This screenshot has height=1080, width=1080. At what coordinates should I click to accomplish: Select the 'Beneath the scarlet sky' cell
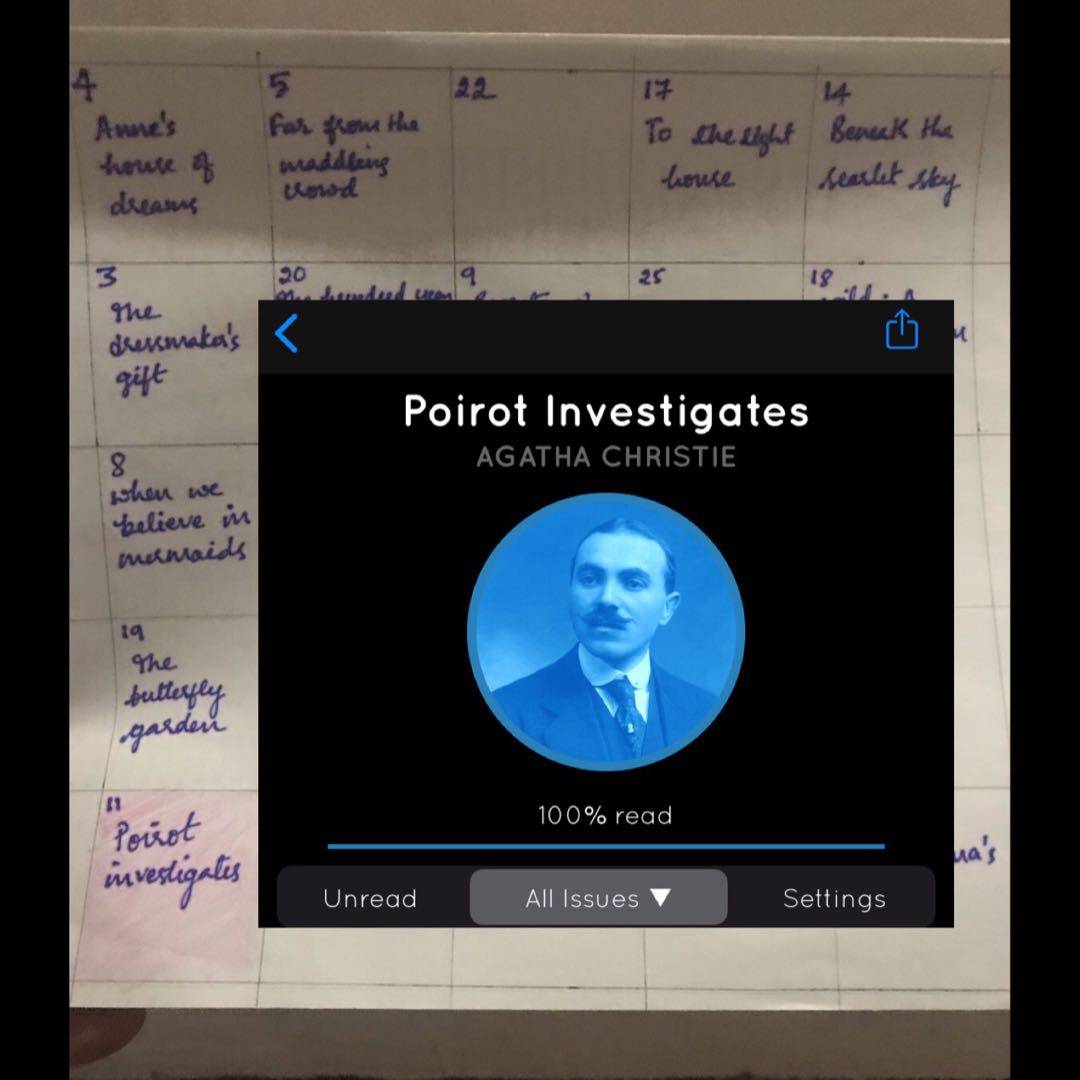888,158
